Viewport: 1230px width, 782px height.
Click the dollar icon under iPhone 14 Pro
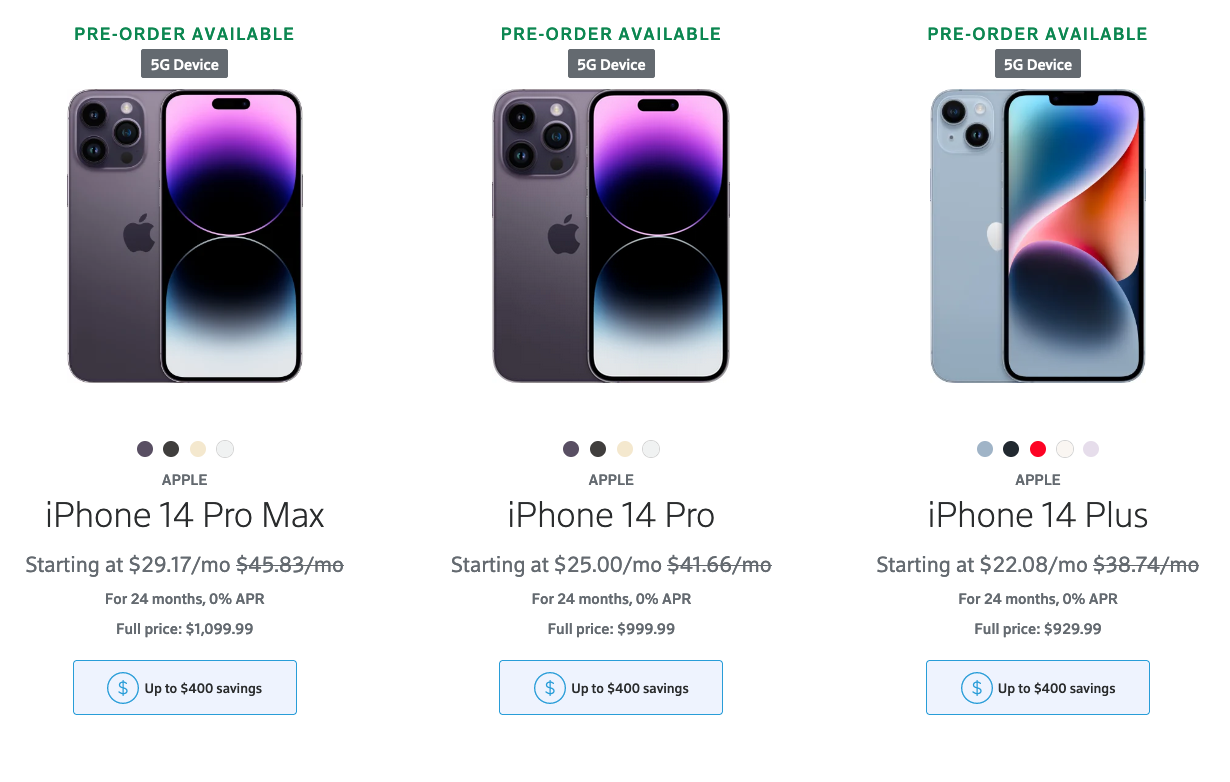tap(549, 688)
